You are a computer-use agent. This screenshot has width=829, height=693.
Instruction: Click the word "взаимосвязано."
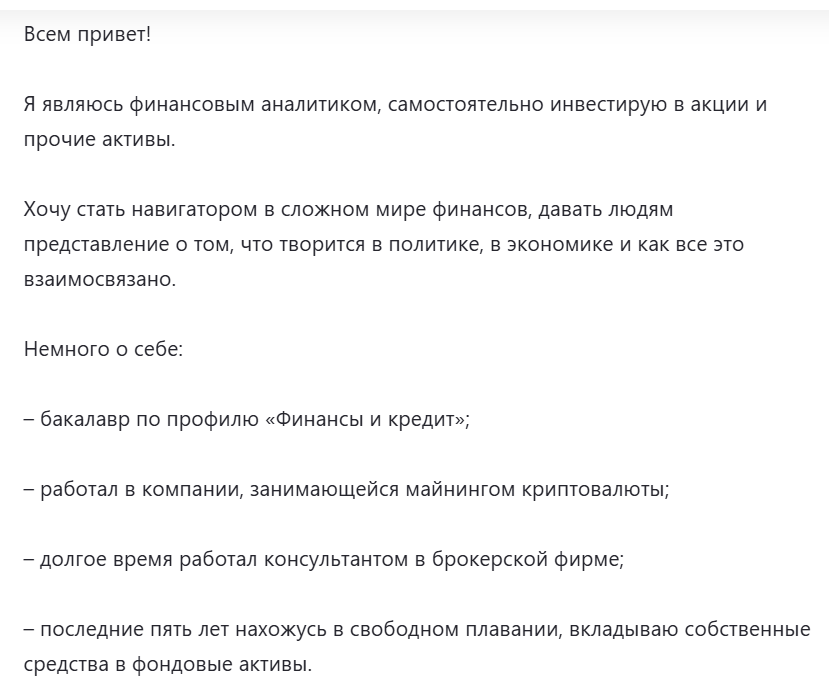coord(100,280)
